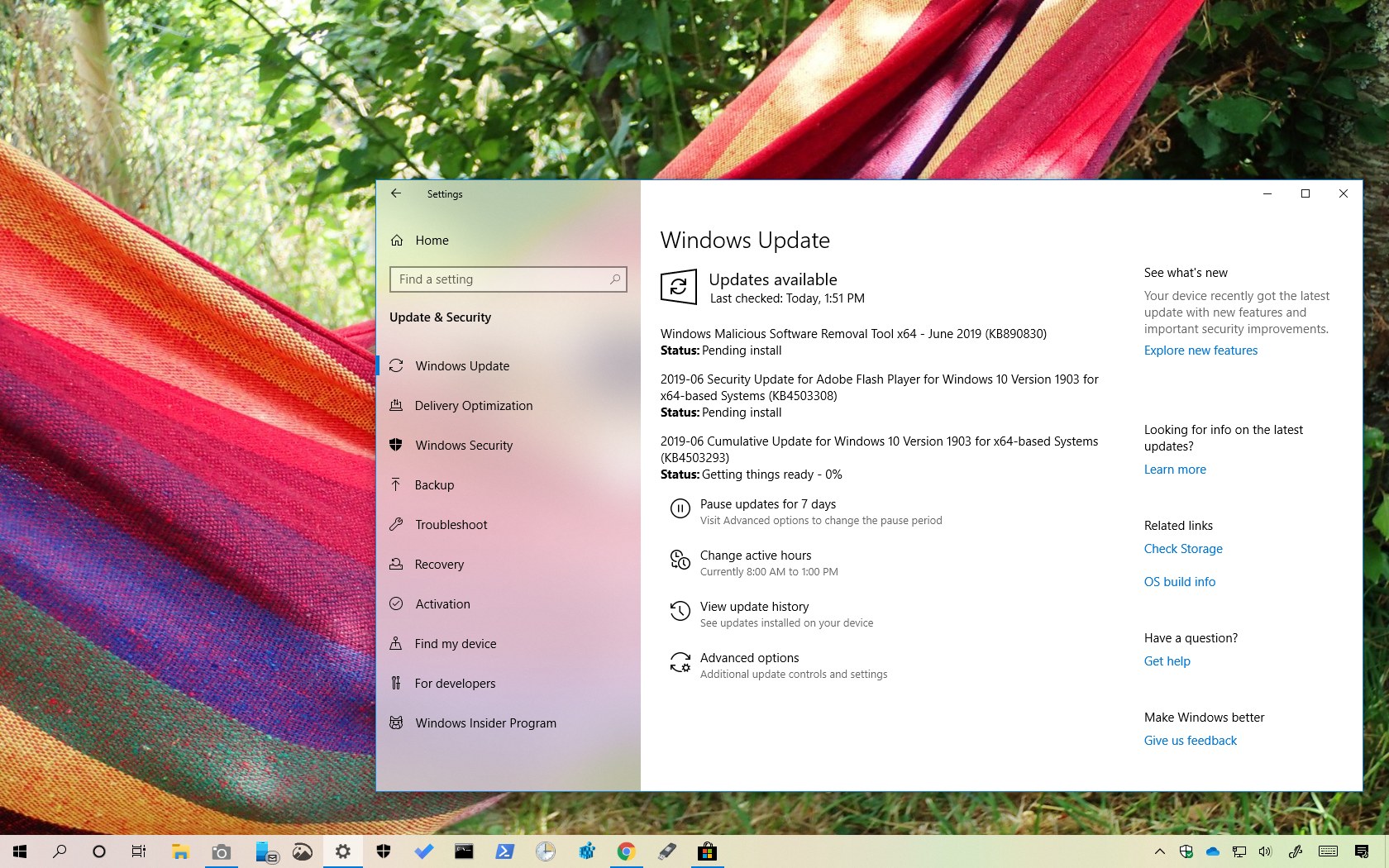1389x868 pixels.
Task: Go to Settings Home
Action: click(432, 241)
